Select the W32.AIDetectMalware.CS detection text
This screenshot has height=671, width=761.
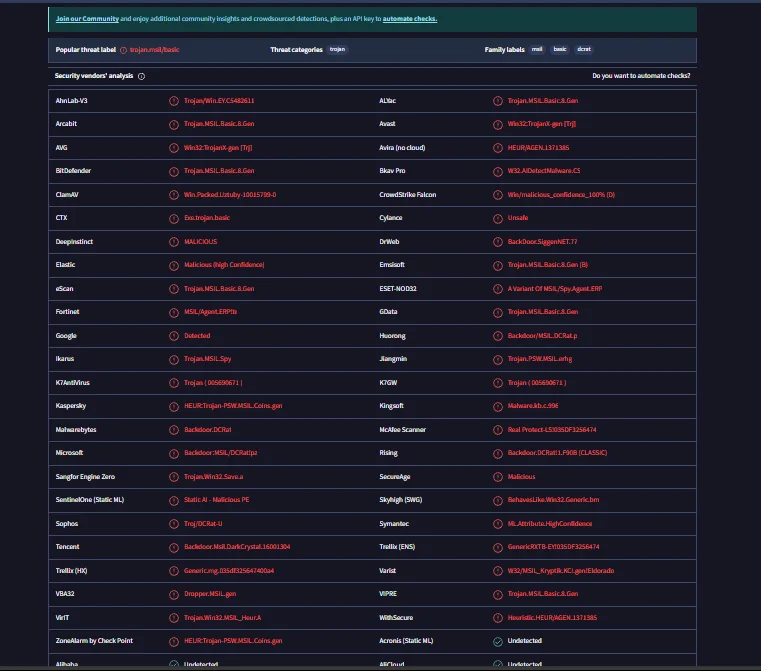tap(544, 171)
